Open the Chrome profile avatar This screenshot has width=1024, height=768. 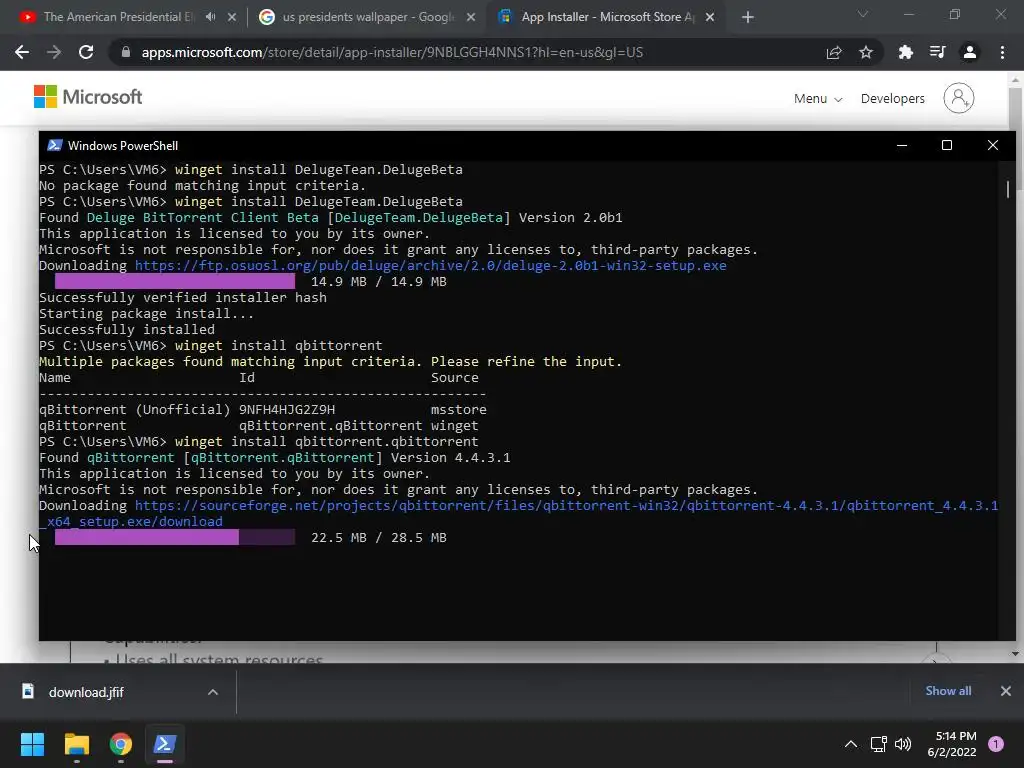tap(970, 52)
